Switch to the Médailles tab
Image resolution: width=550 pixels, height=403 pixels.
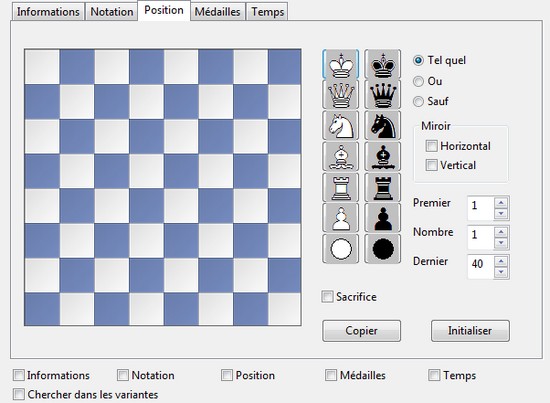tap(217, 12)
